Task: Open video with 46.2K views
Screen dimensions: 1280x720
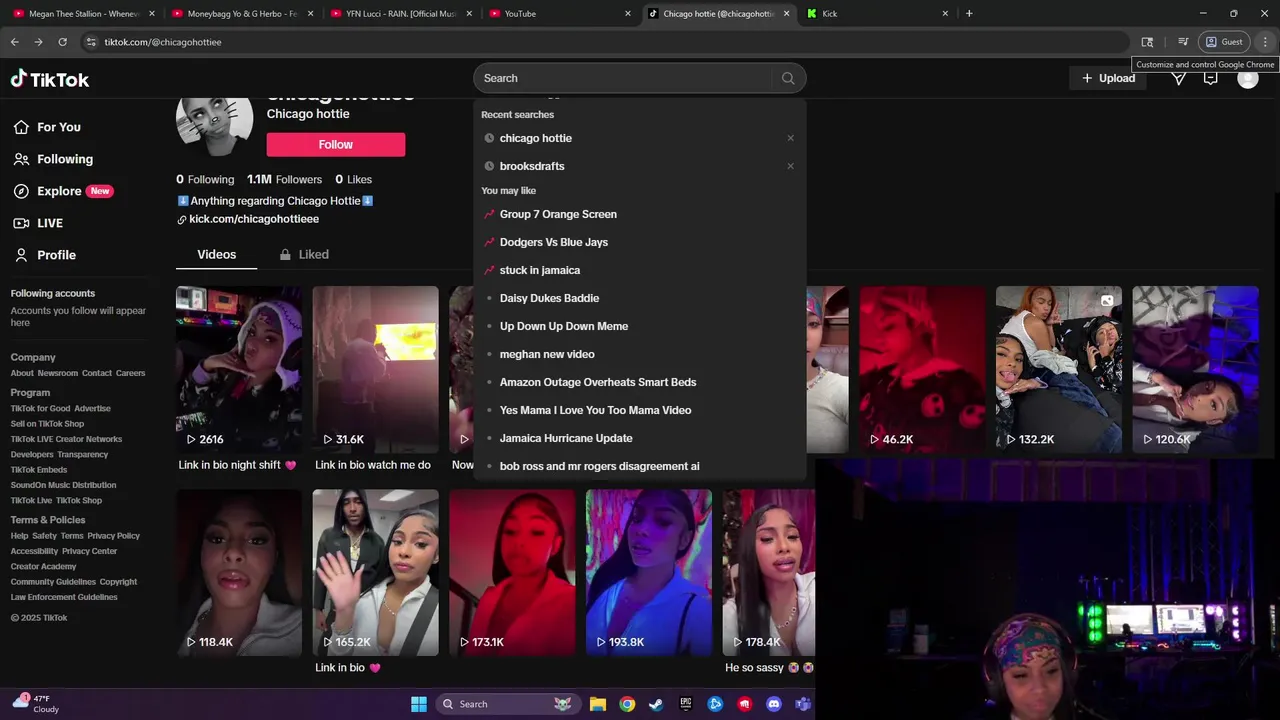Action: 922,370
